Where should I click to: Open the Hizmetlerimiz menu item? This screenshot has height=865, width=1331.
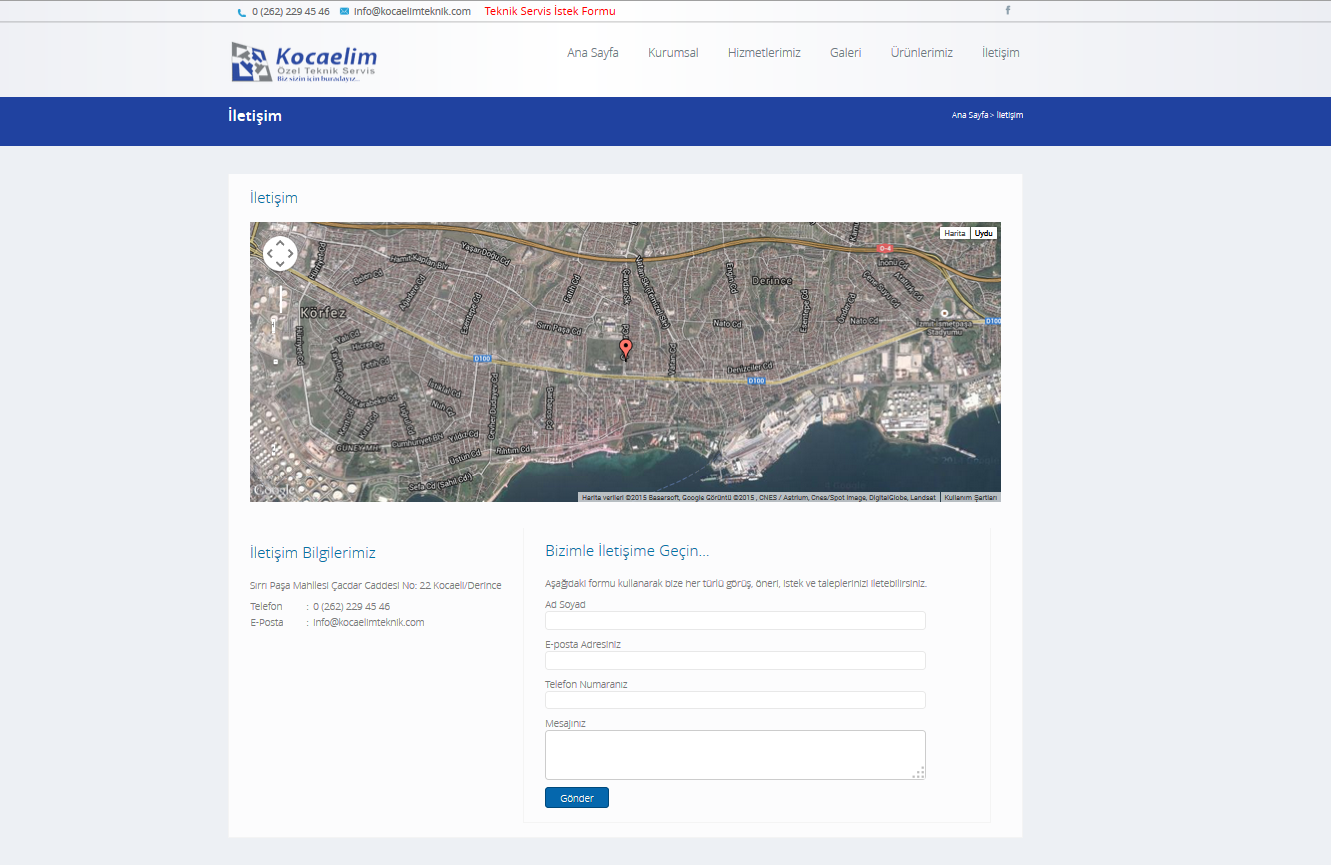click(764, 53)
